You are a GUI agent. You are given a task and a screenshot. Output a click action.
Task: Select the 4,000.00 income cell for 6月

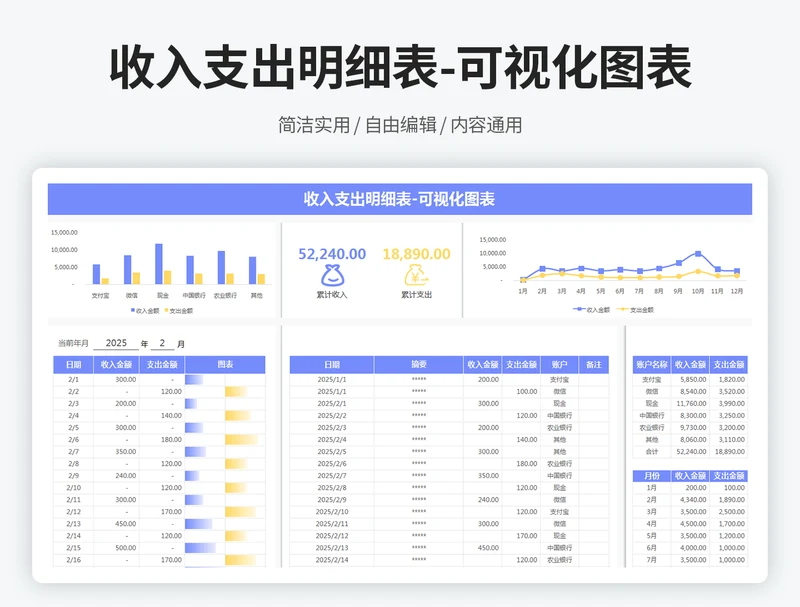pos(690,548)
